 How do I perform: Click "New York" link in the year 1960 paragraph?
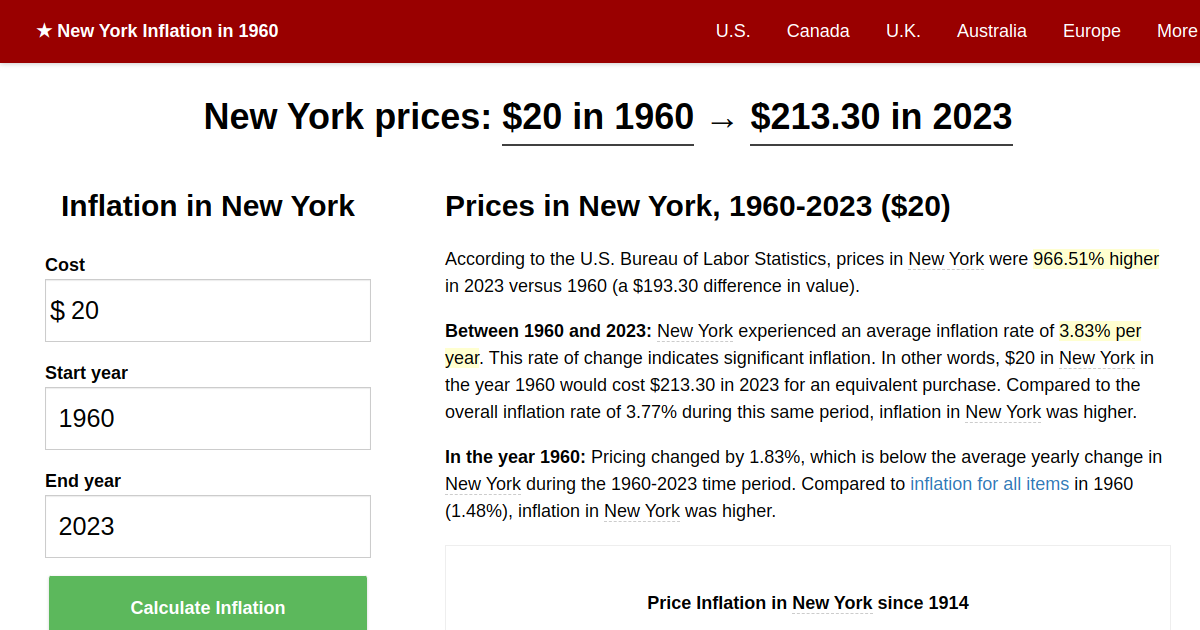[483, 483]
